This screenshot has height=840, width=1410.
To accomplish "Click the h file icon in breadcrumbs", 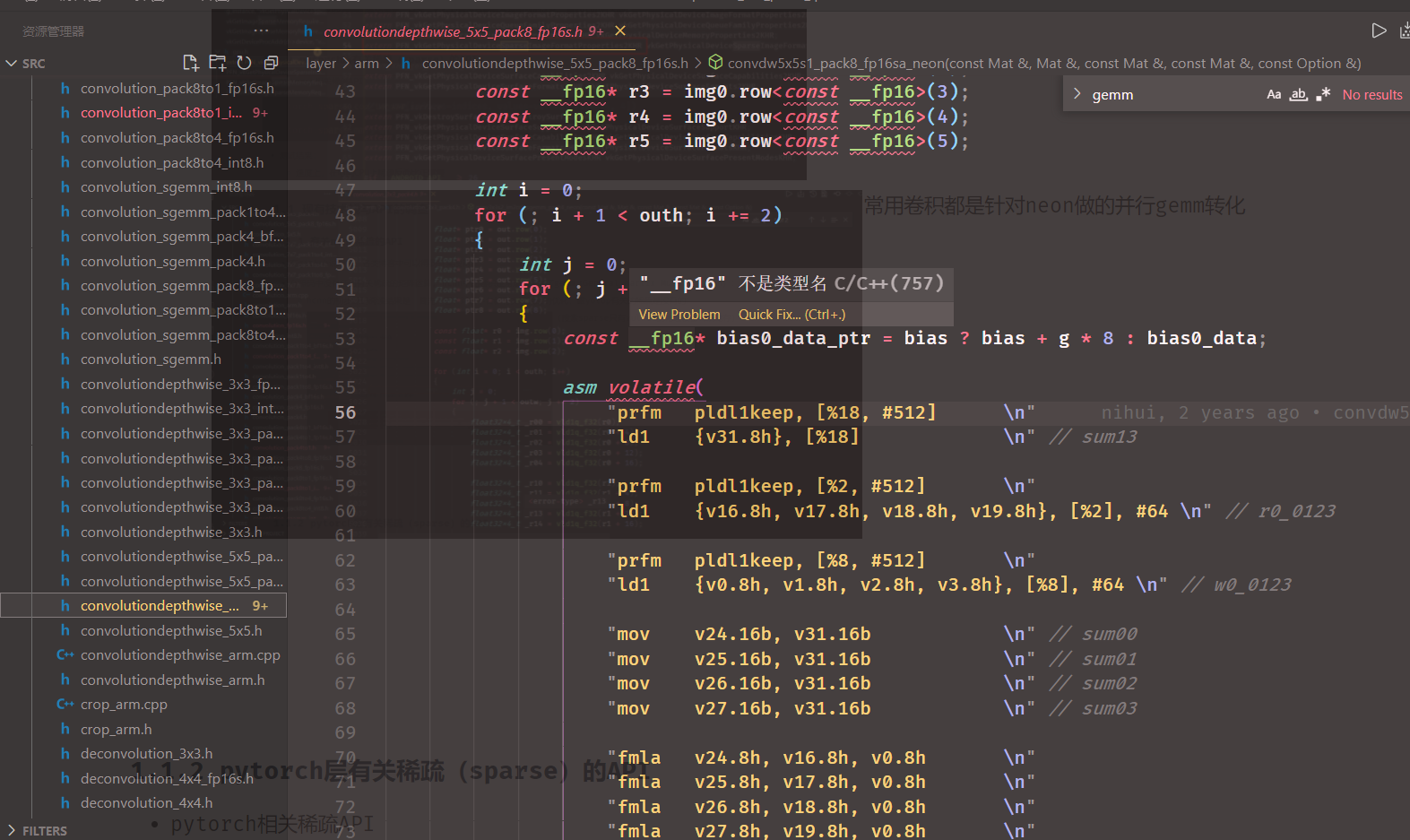I will [x=406, y=63].
